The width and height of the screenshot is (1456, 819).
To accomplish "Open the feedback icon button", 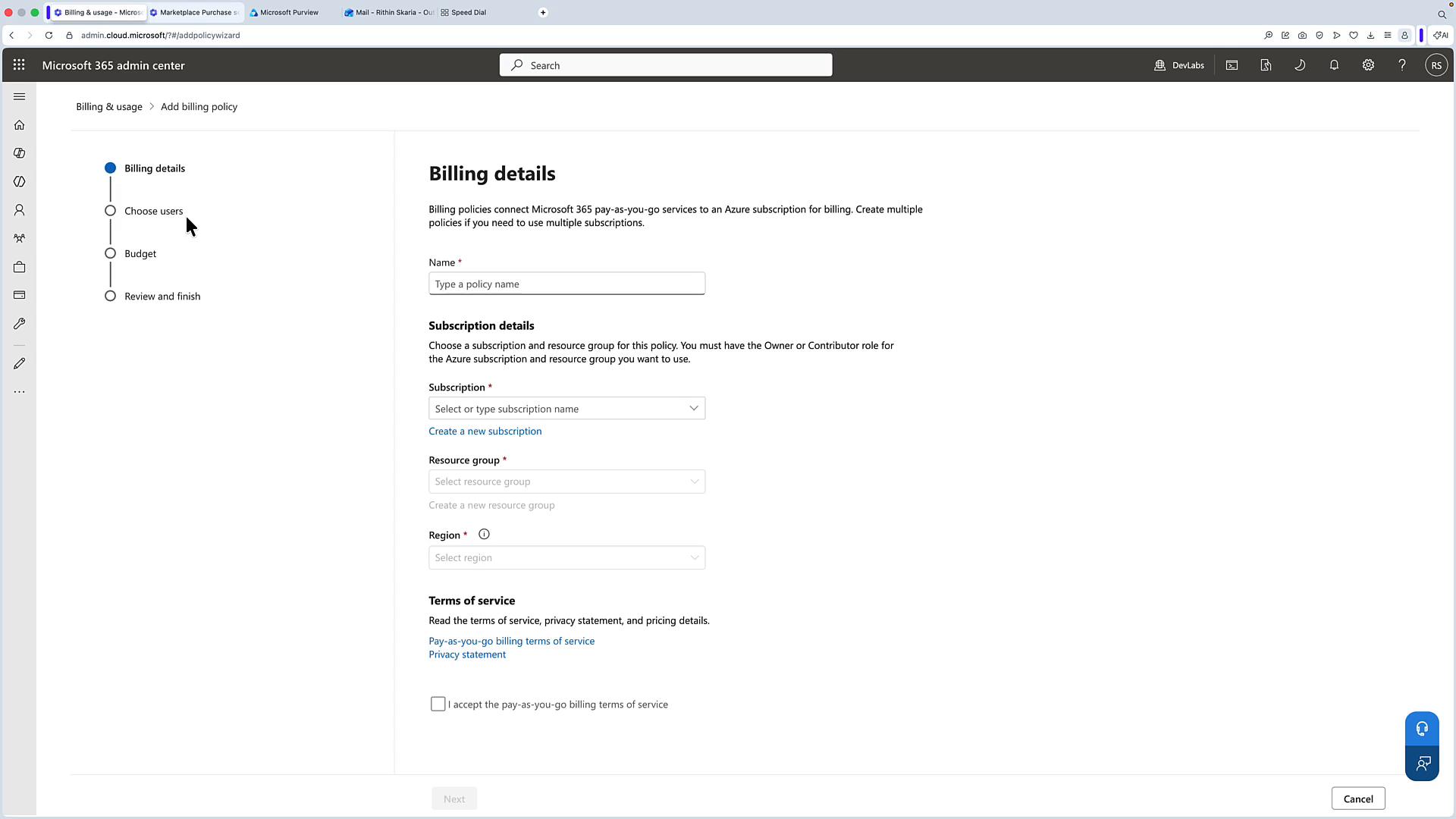I will (1422, 764).
